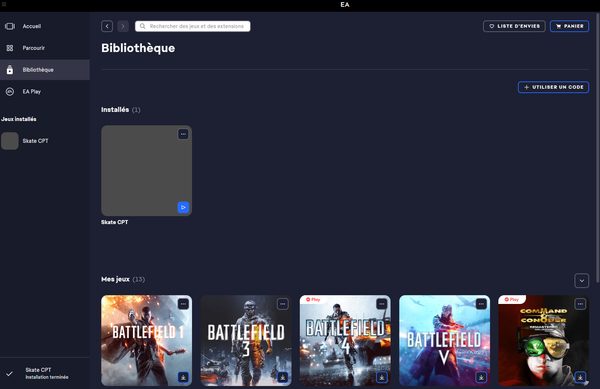Viewport: 600px width, 389px height.
Task: Click the Skate CPT sidebar thumbnail
Action: (10, 141)
